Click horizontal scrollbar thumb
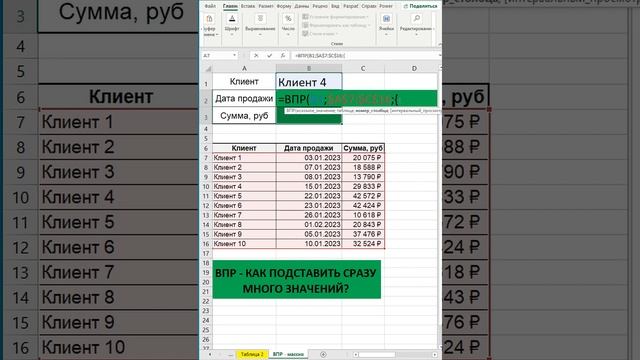The width and height of the screenshot is (640, 360). point(377,355)
